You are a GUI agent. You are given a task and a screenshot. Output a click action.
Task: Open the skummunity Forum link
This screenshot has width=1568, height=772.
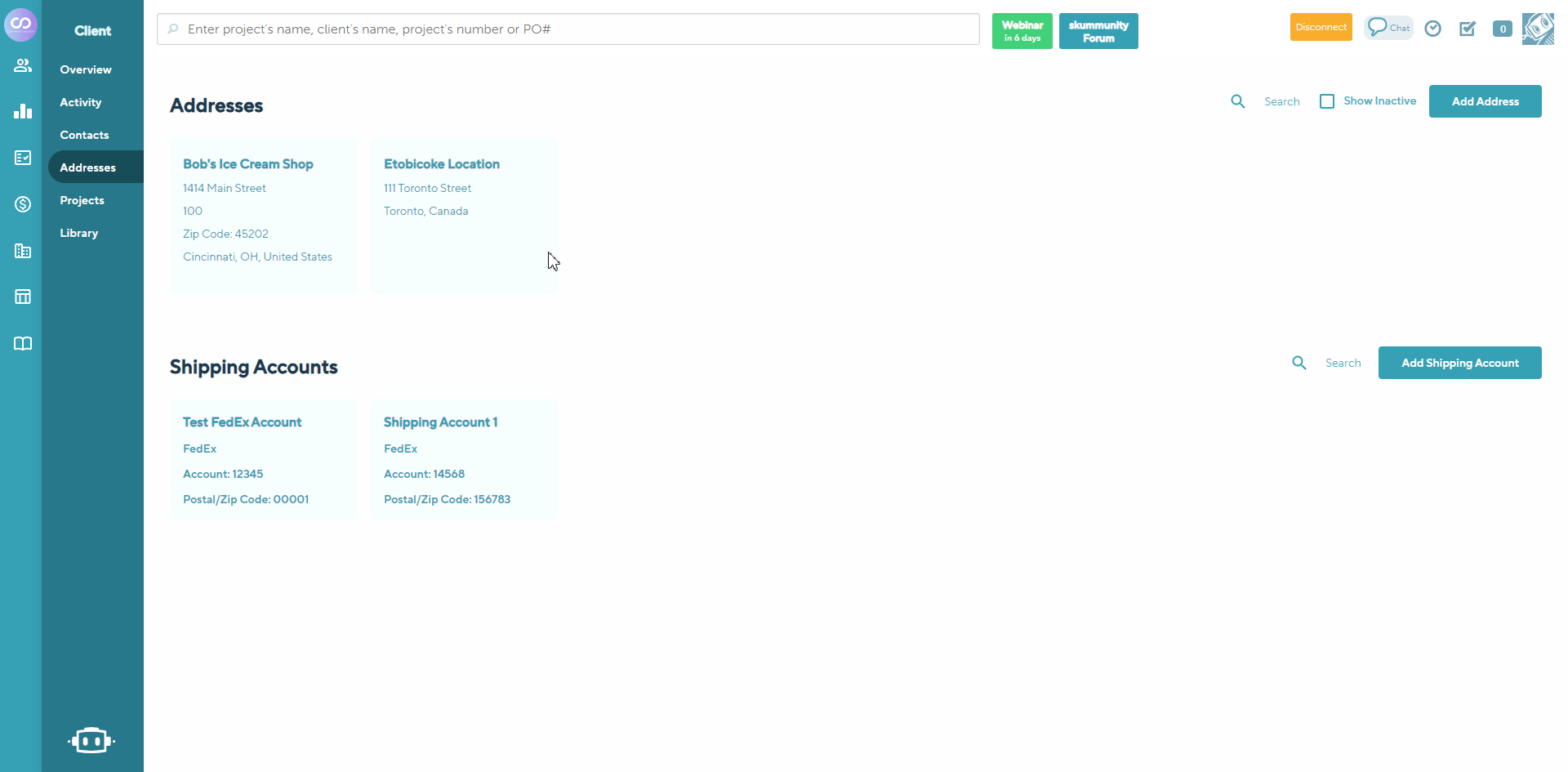tap(1098, 30)
